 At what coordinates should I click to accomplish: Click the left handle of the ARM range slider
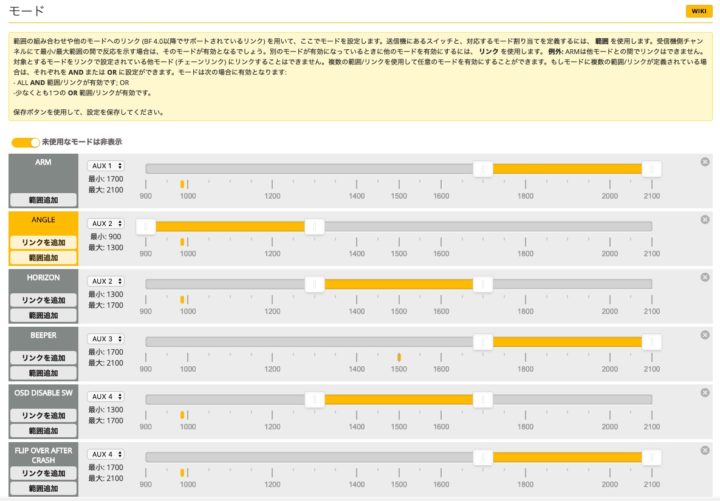pyautogui.click(x=483, y=169)
